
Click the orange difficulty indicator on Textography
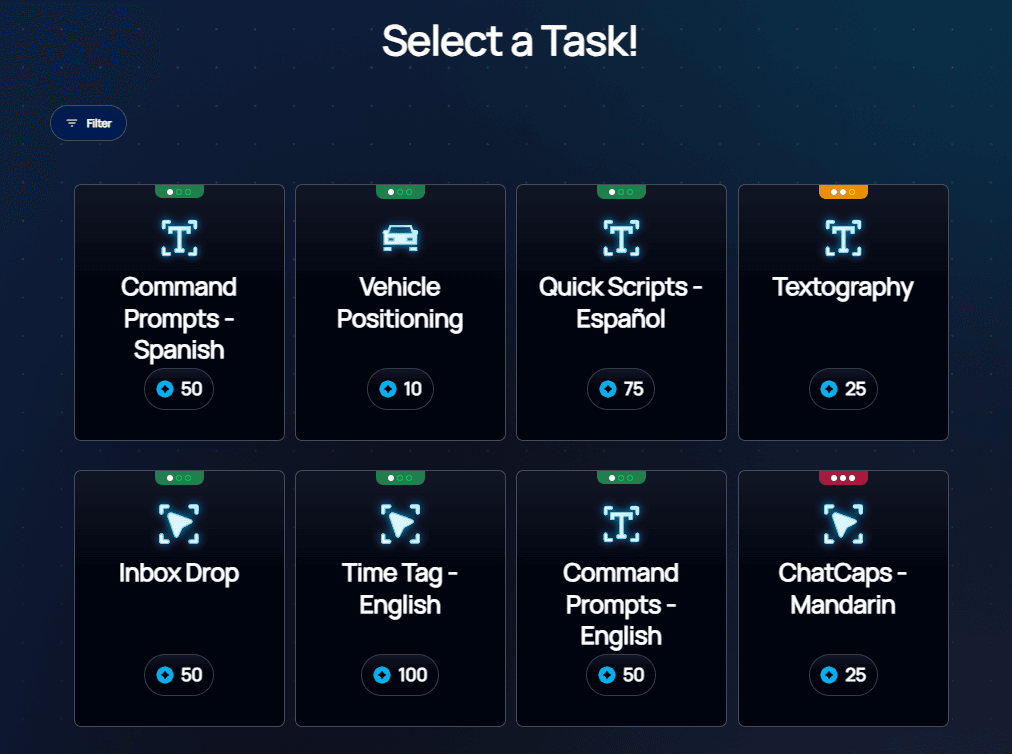[x=843, y=192]
